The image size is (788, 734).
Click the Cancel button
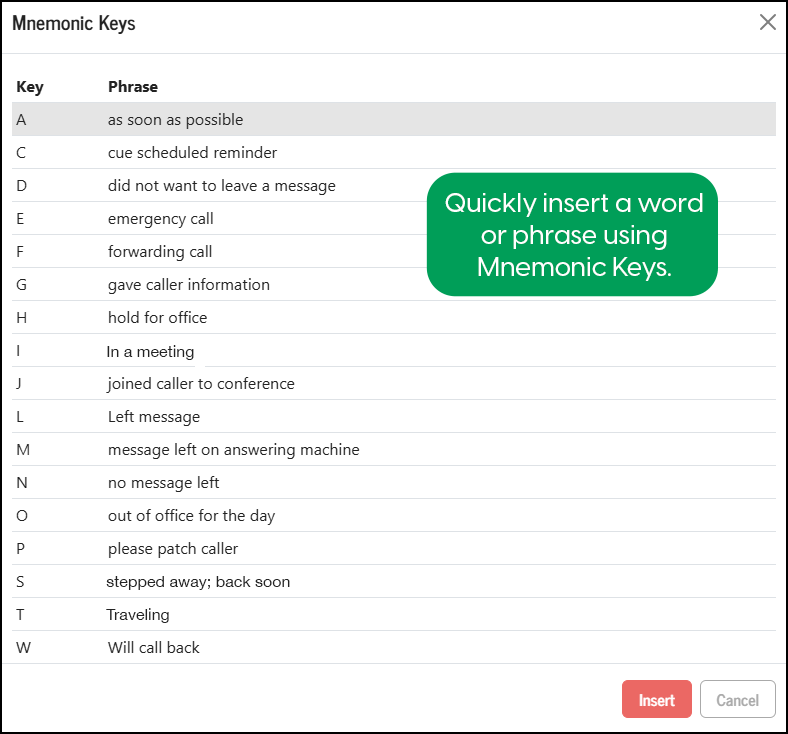coord(738,700)
